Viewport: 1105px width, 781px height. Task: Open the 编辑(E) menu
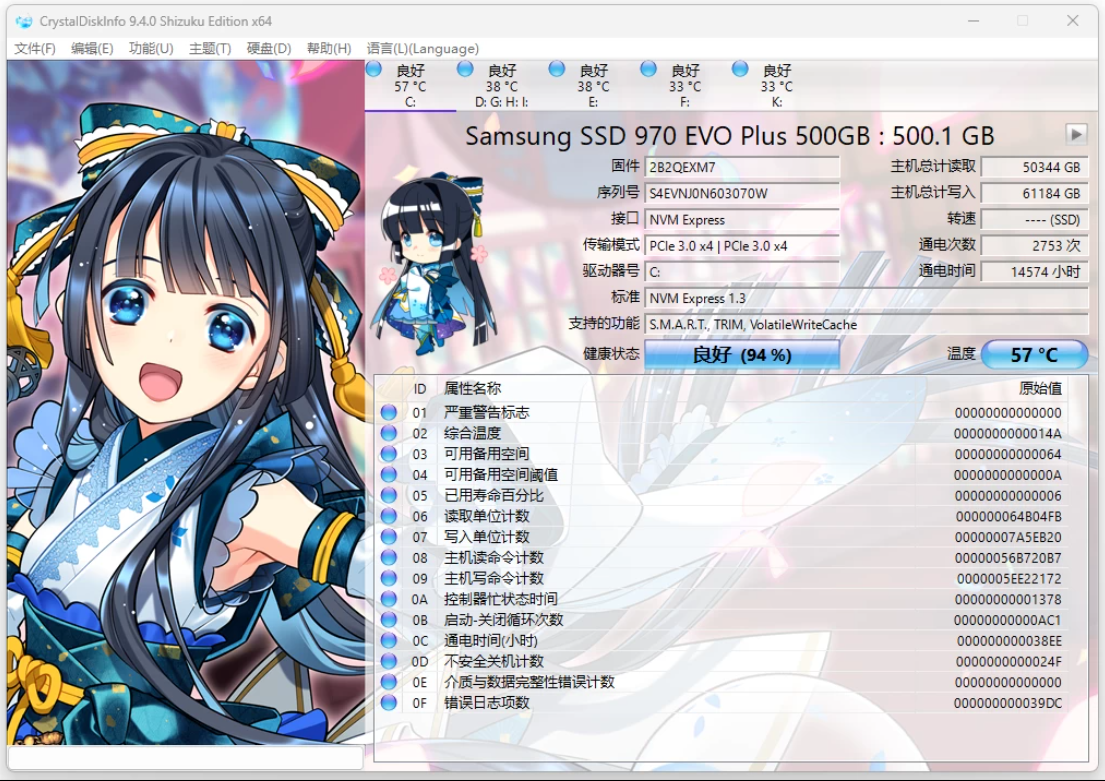[92, 48]
